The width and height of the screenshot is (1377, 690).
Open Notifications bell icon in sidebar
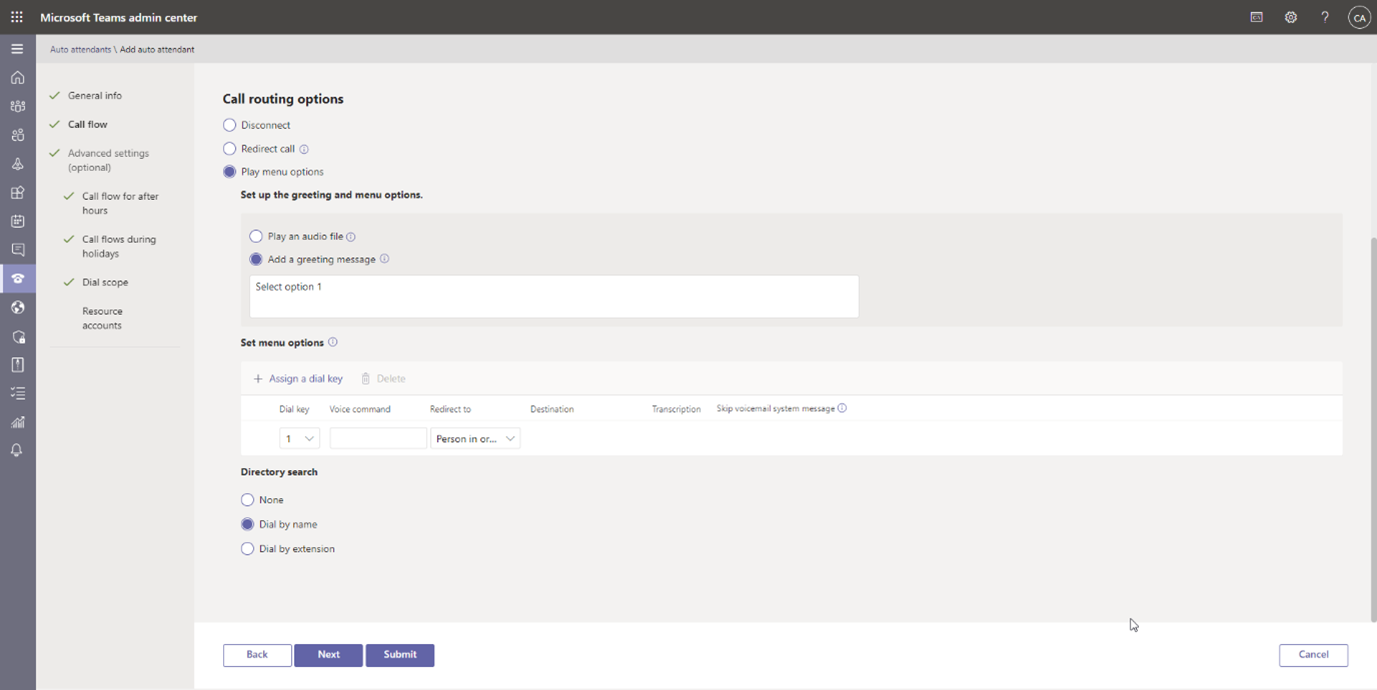click(x=17, y=450)
